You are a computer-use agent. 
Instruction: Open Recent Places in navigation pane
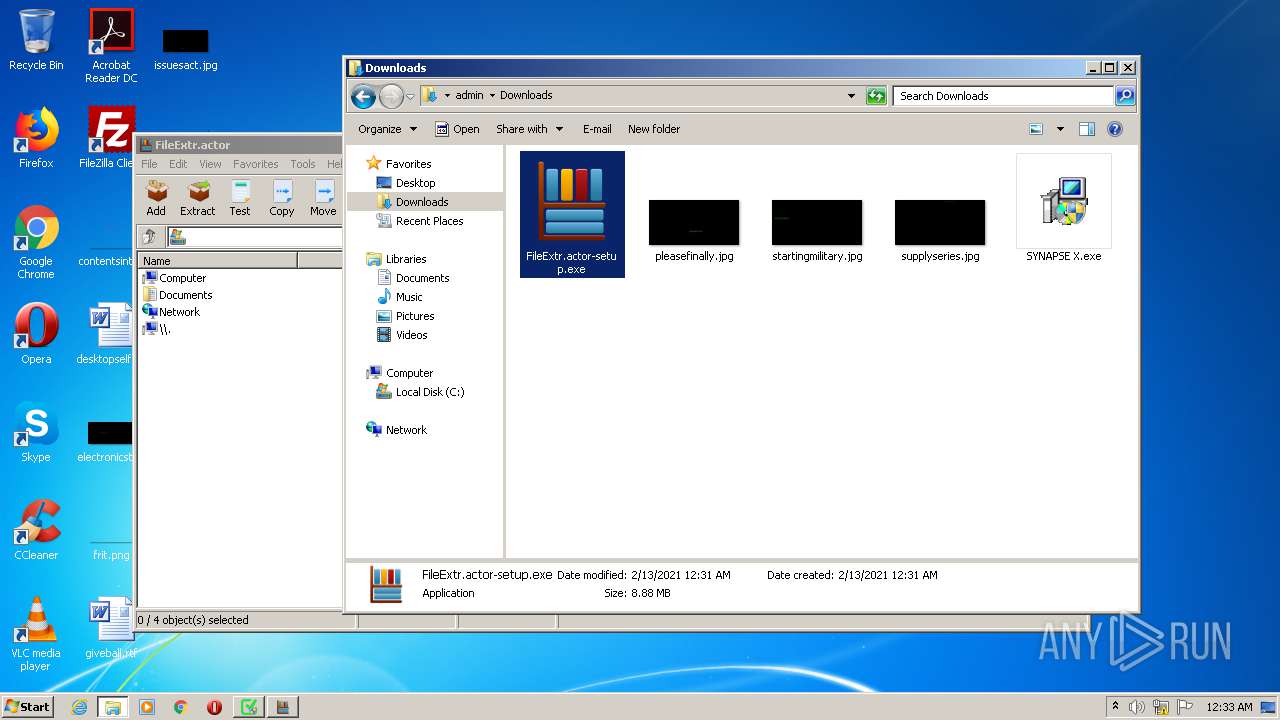click(429, 221)
